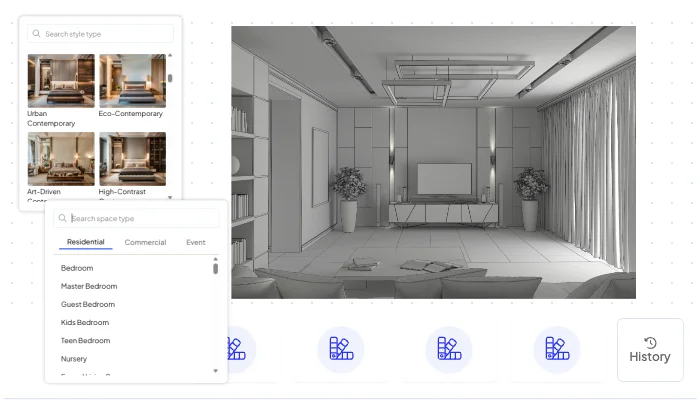Pick the High-Contrast style thumbnail

click(132, 159)
